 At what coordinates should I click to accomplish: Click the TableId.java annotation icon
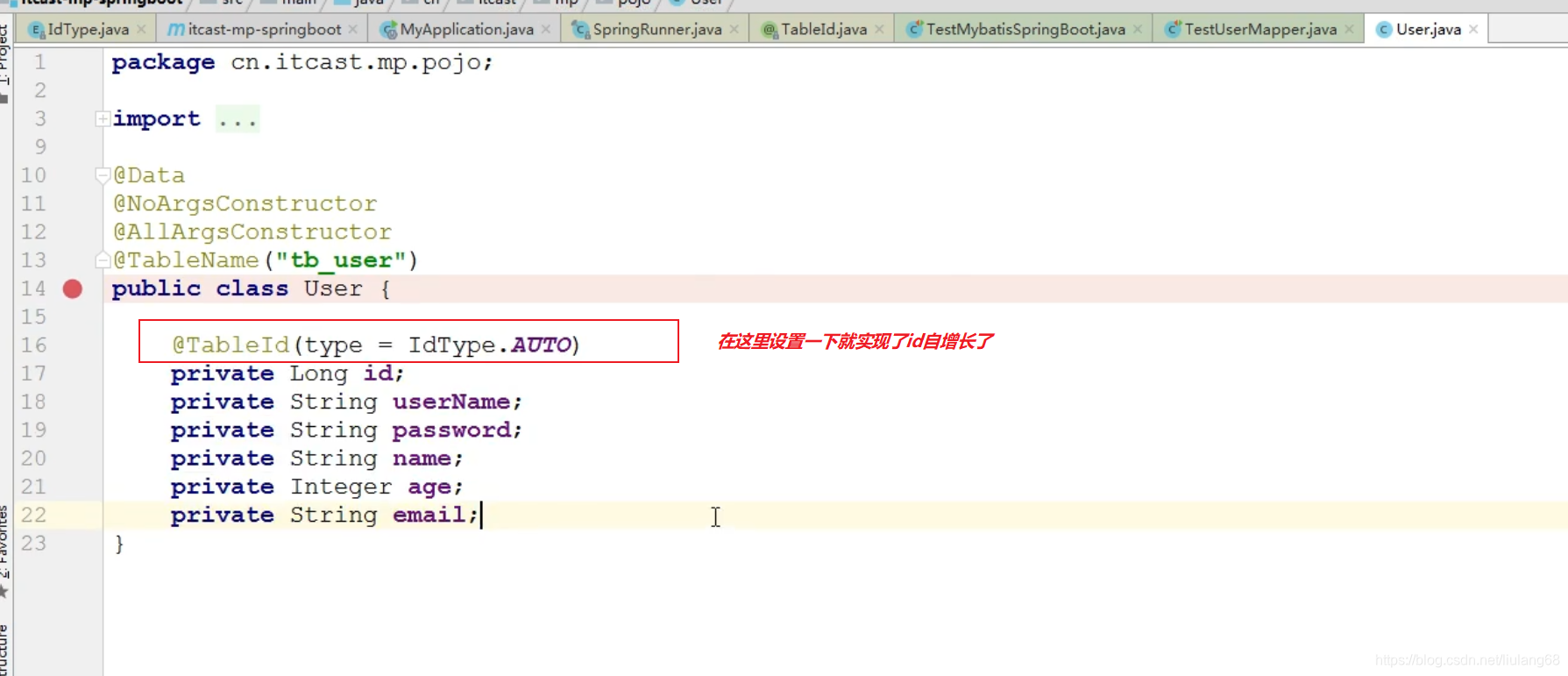click(770, 30)
